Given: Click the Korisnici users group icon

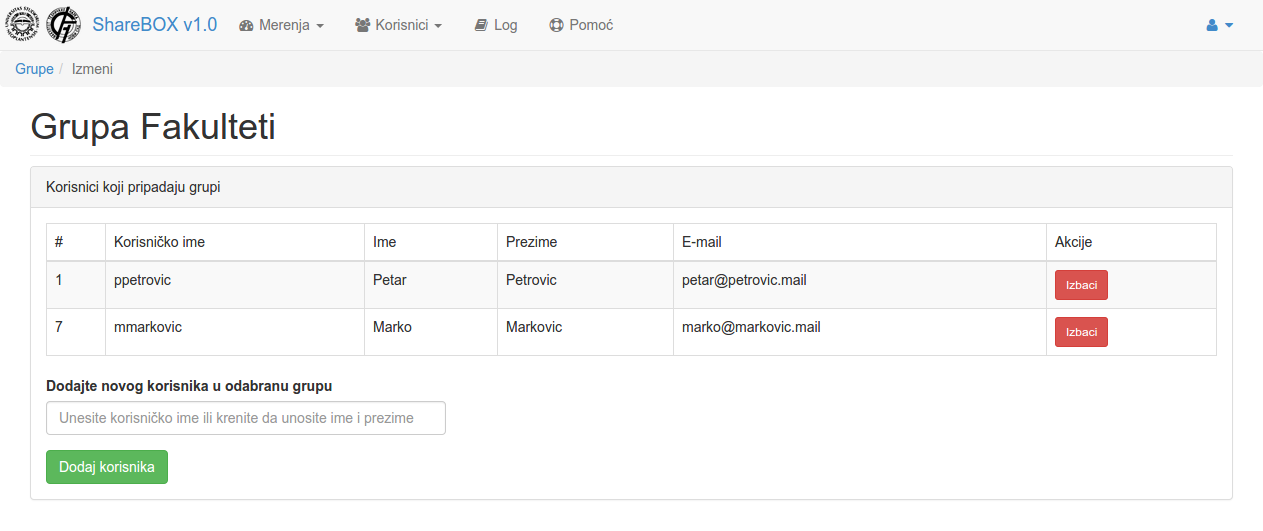Looking at the screenshot, I should (363, 26).
